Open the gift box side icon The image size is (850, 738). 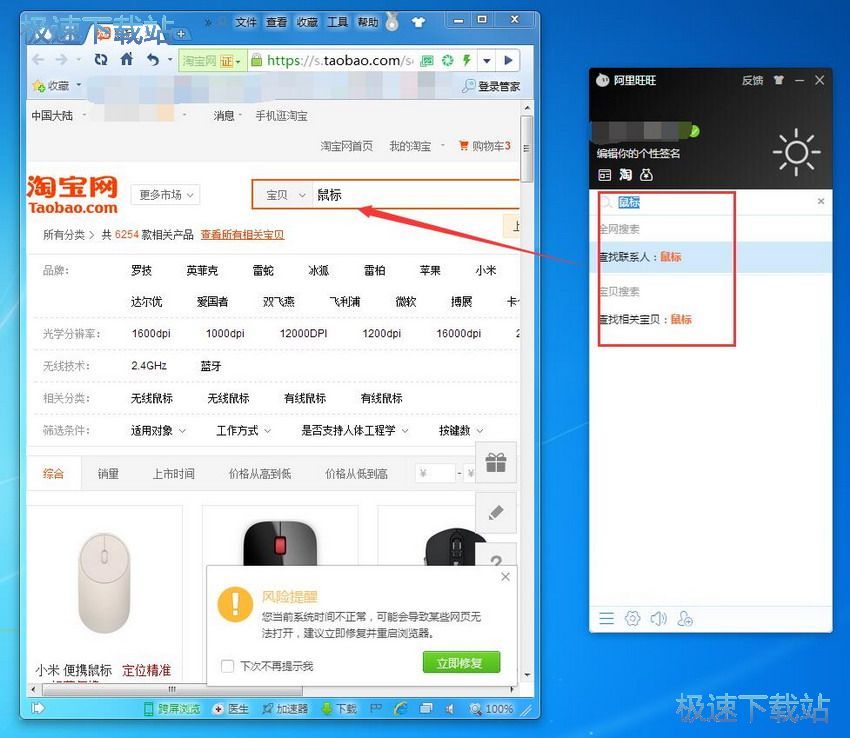pos(496,463)
